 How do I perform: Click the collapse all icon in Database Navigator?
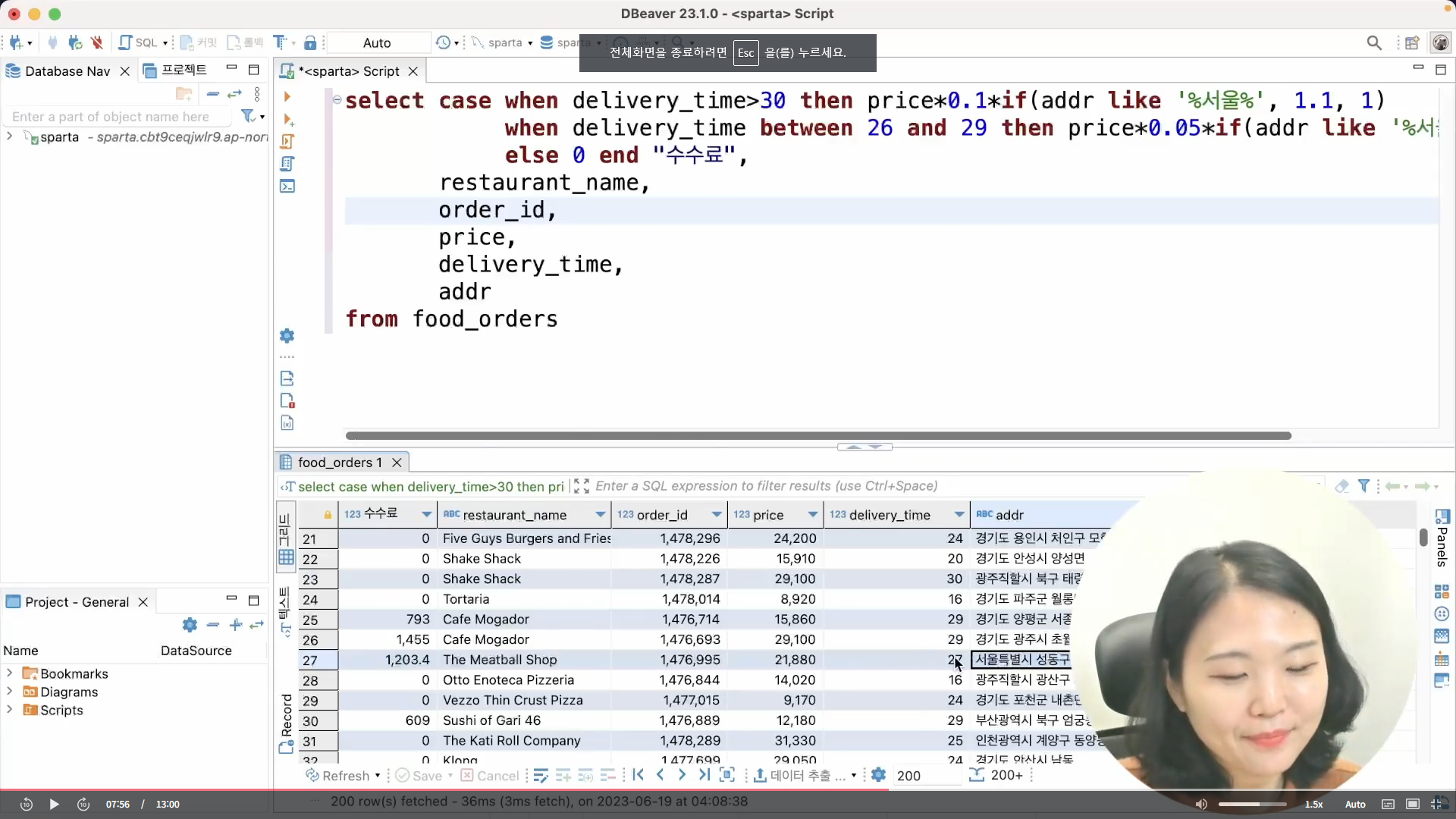(x=213, y=94)
